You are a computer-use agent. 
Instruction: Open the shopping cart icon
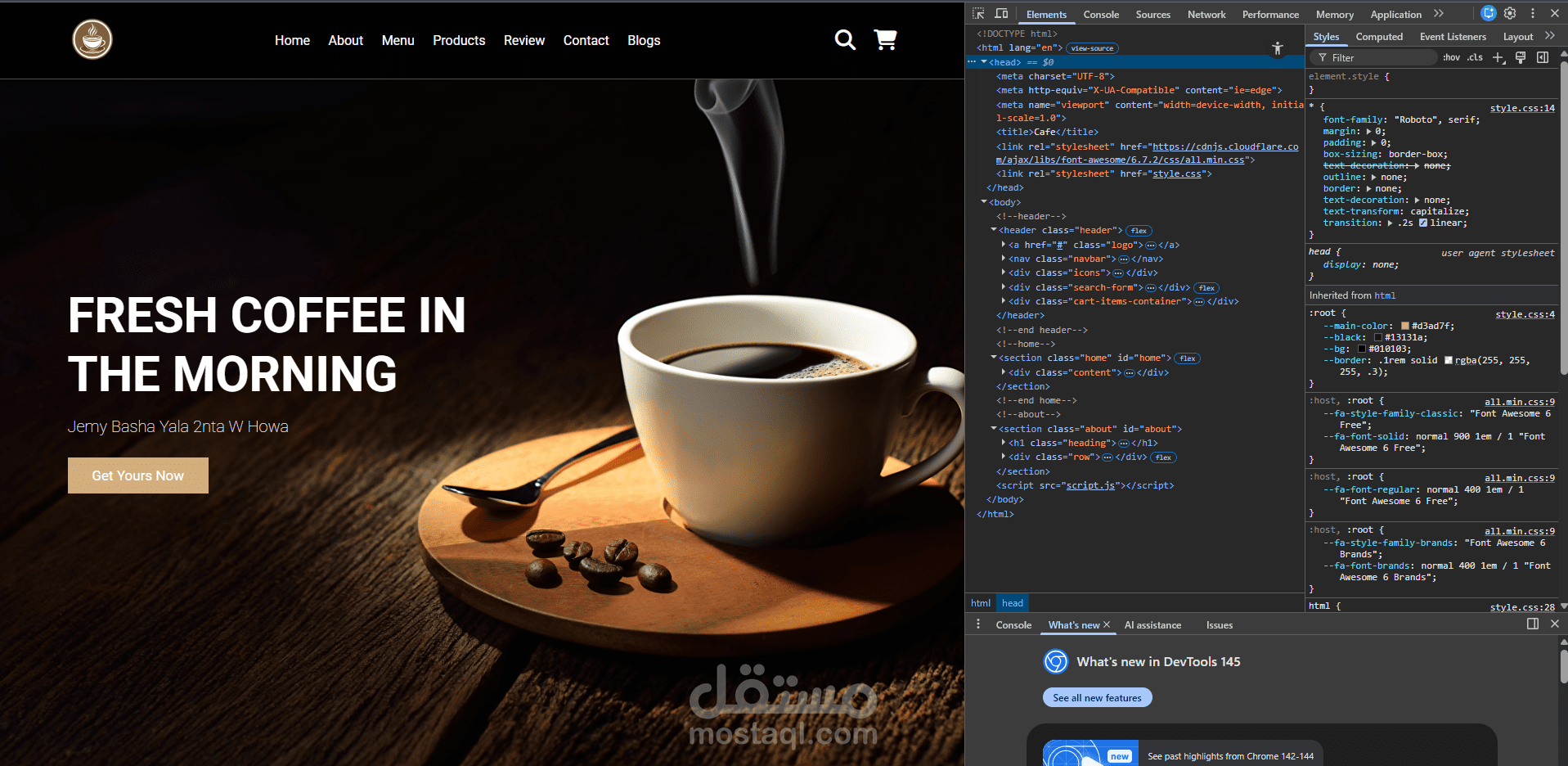pyautogui.click(x=885, y=39)
